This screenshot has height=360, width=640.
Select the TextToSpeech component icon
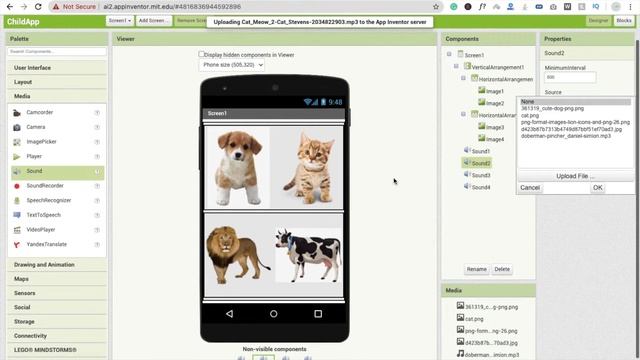pos(17,215)
